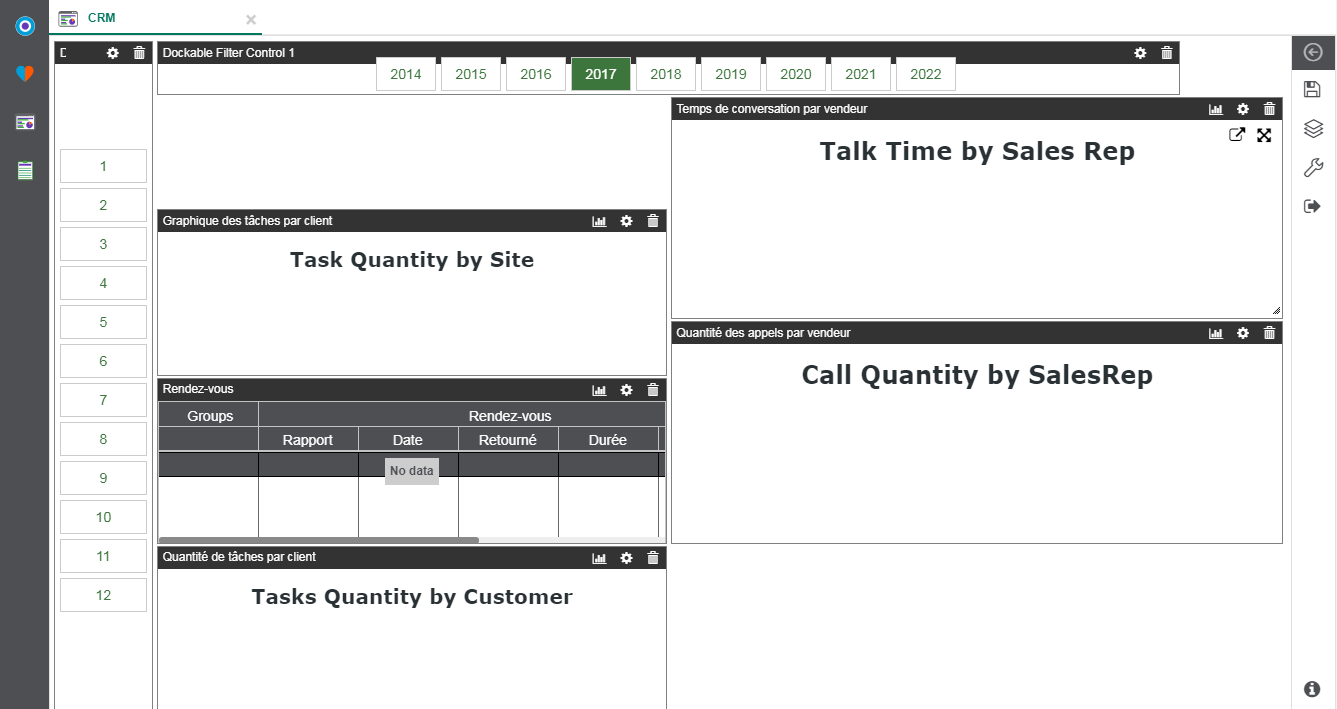Click the heart icon in left sidebar
1337x709 pixels.
25,74
